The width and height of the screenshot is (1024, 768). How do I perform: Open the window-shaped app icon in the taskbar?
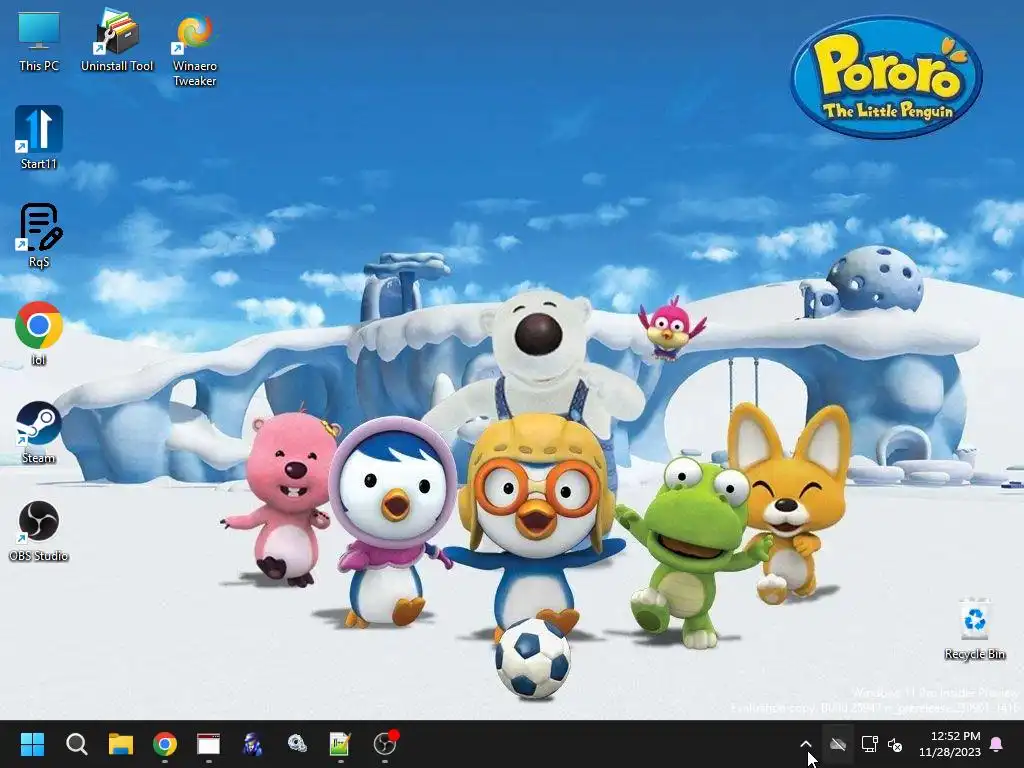click(x=208, y=744)
